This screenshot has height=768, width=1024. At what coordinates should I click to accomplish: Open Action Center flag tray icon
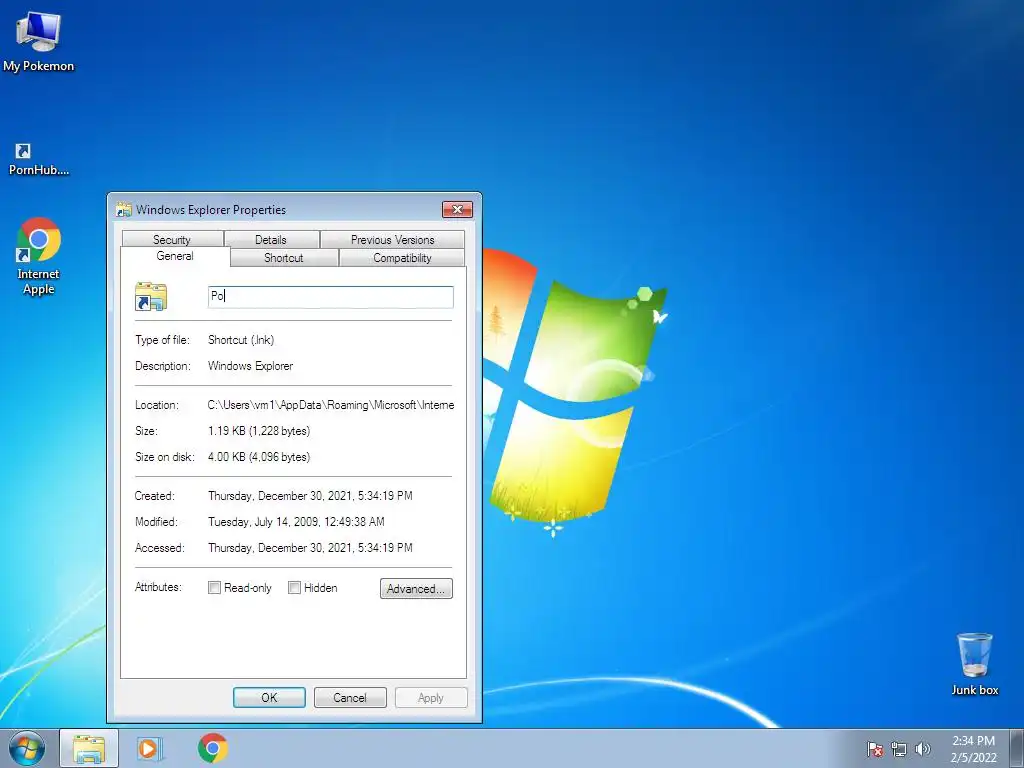[875, 749]
